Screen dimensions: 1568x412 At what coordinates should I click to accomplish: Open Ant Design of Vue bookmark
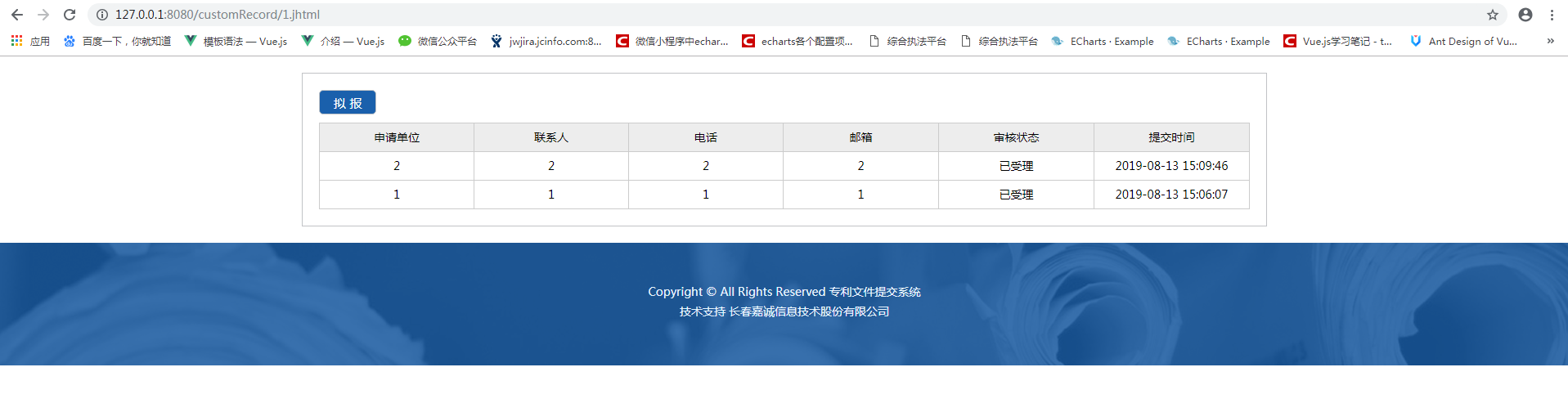click(x=1463, y=41)
